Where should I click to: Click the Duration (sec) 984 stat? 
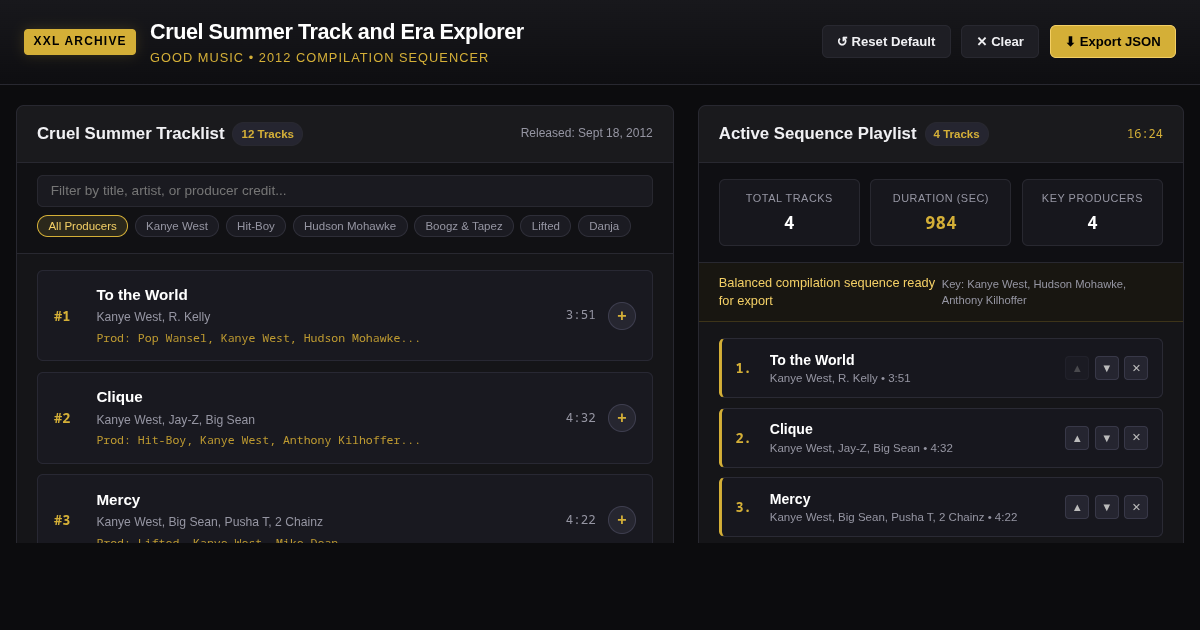pos(940,212)
